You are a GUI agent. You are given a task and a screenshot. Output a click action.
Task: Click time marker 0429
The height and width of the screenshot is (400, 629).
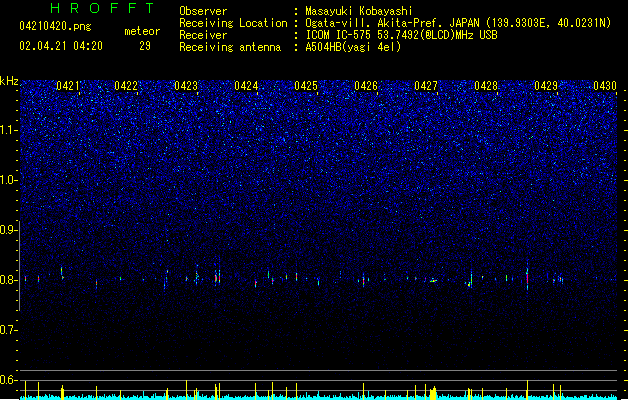coord(546,86)
